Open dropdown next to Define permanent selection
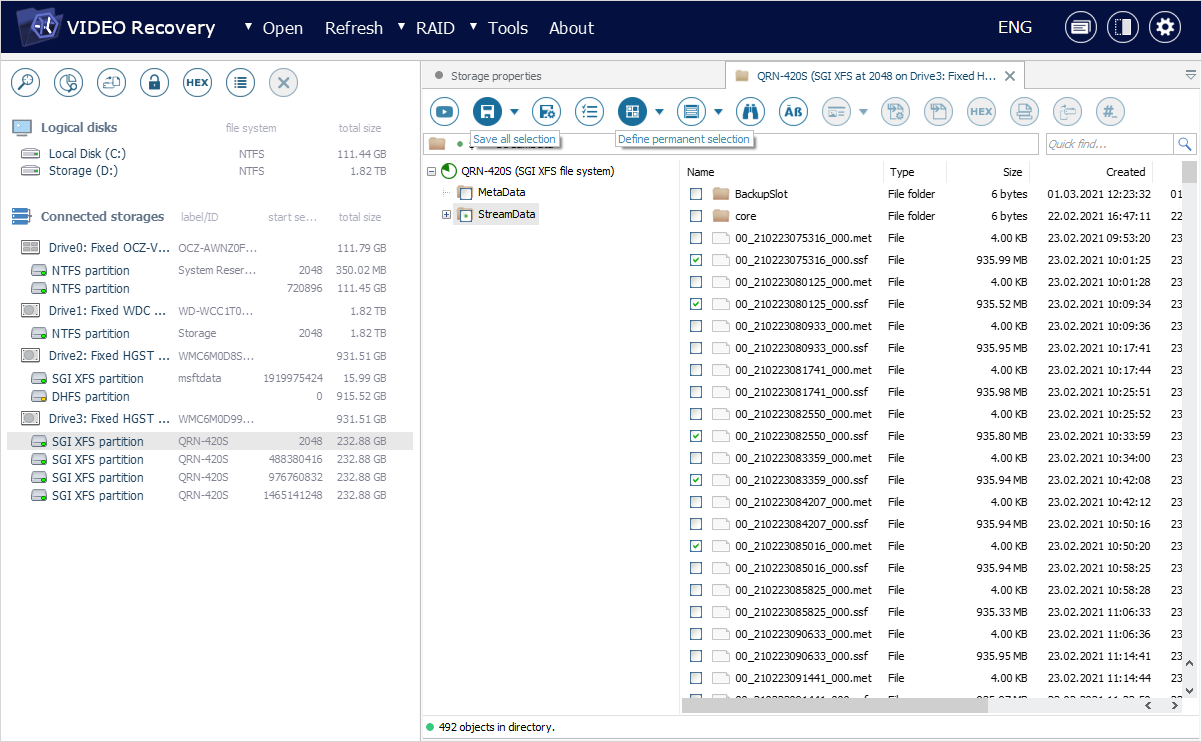1202x742 pixels. [659, 111]
